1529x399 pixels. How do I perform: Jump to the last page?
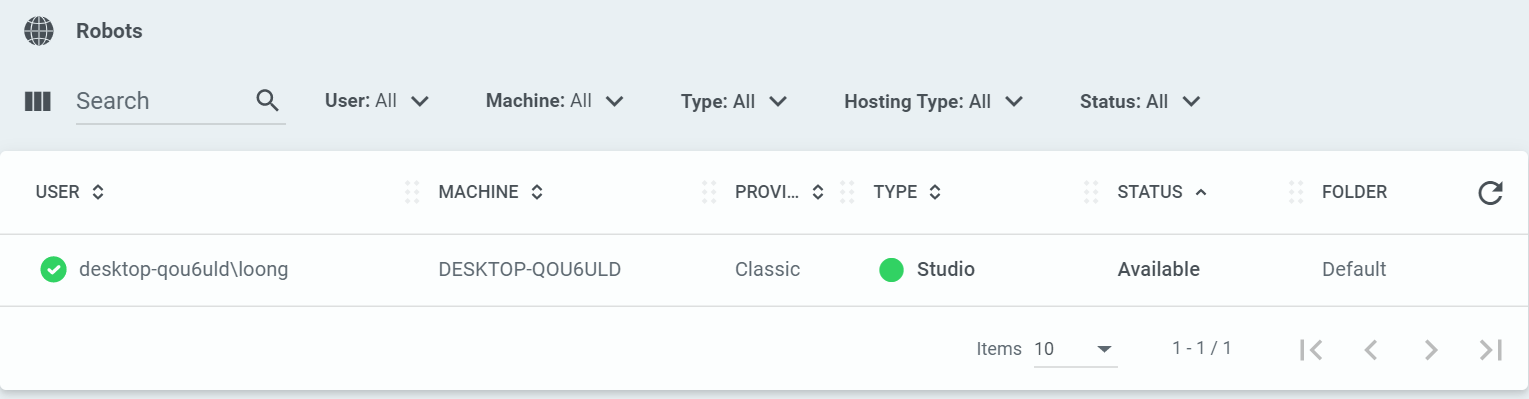tap(1491, 349)
